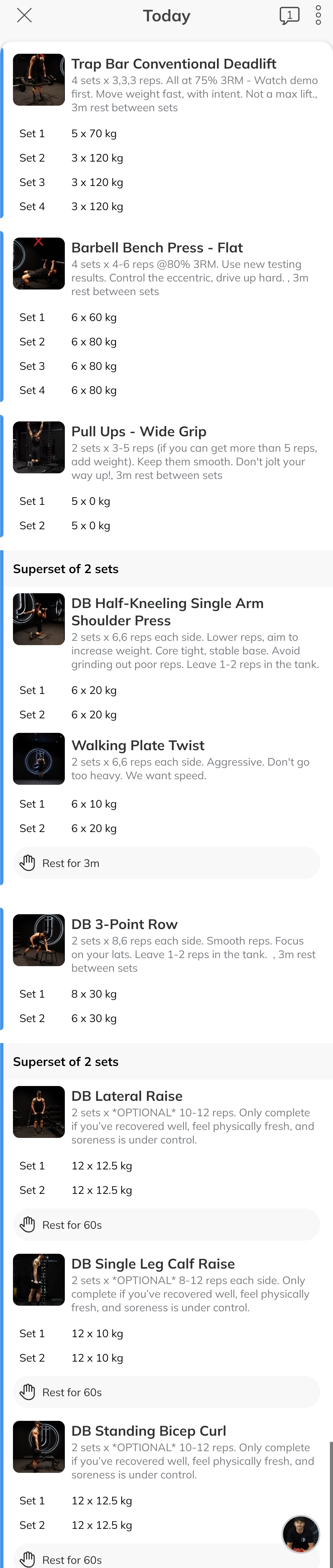This screenshot has width=333, height=1568.
Task: Open DB Standing Bicep Curl exercise details
Action: pos(148,1430)
